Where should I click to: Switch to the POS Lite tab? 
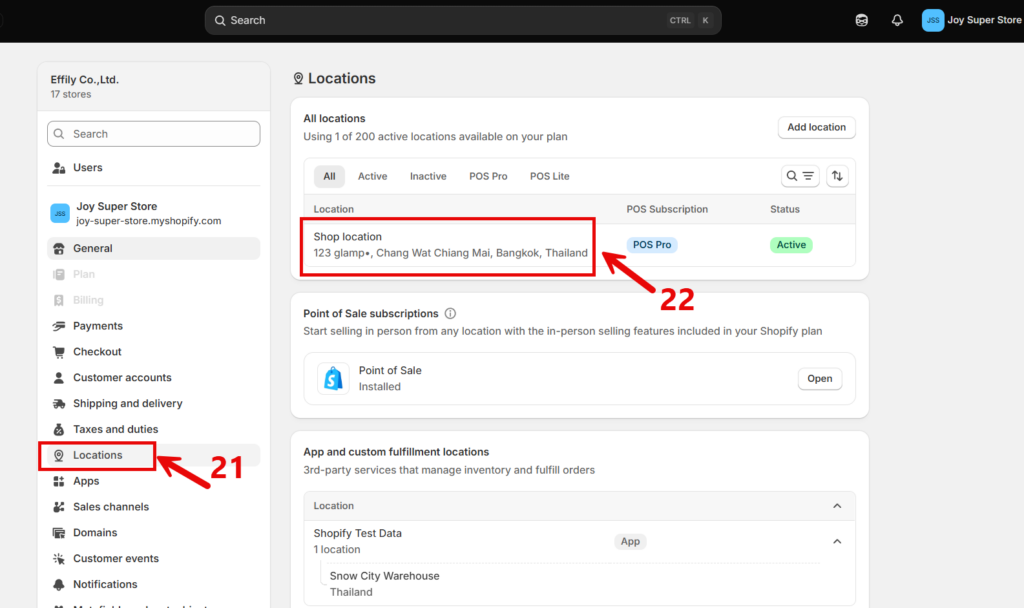pyautogui.click(x=550, y=176)
